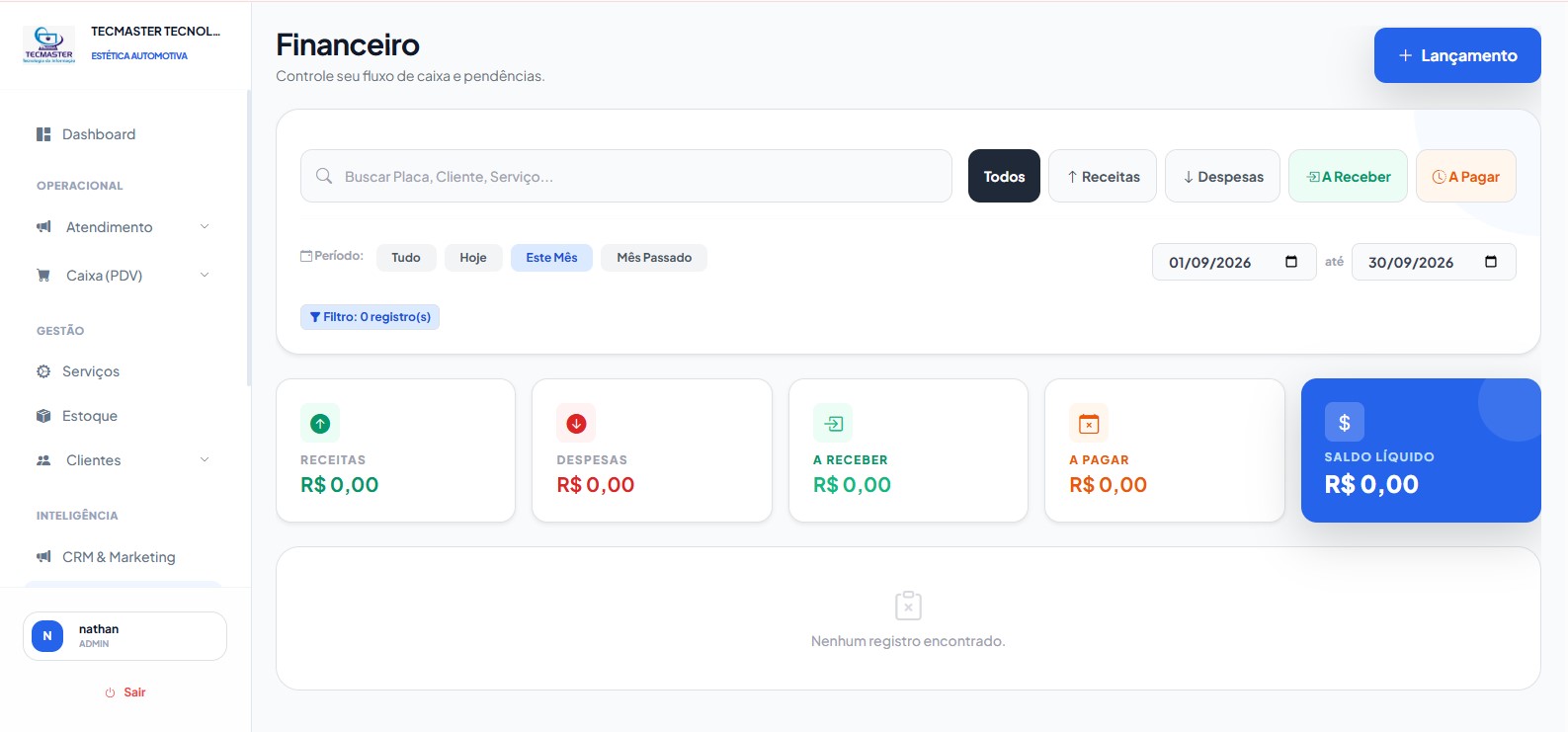Create a new Lançamento

[1457, 55]
